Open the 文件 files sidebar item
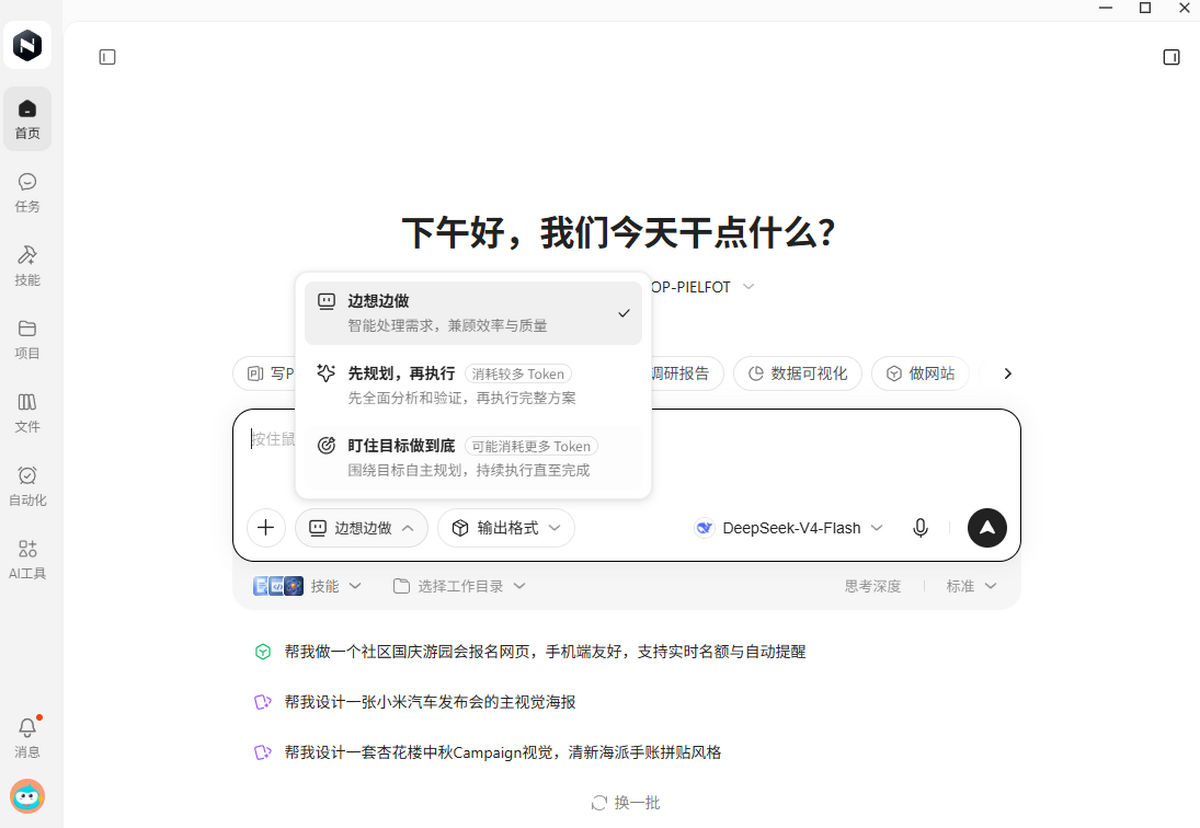The height and width of the screenshot is (828, 1200). click(27, 413)
